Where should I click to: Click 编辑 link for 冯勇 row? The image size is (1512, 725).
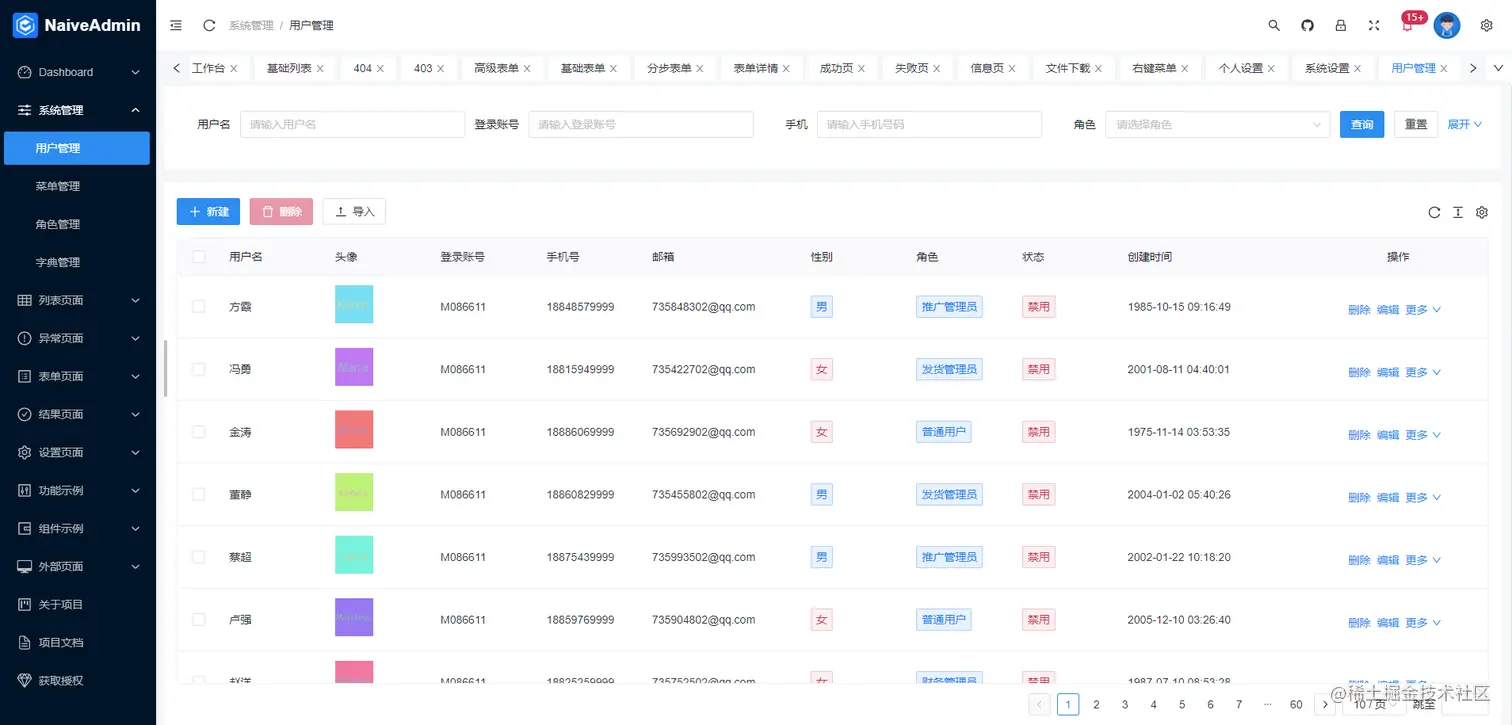(x=1388, y=372)
